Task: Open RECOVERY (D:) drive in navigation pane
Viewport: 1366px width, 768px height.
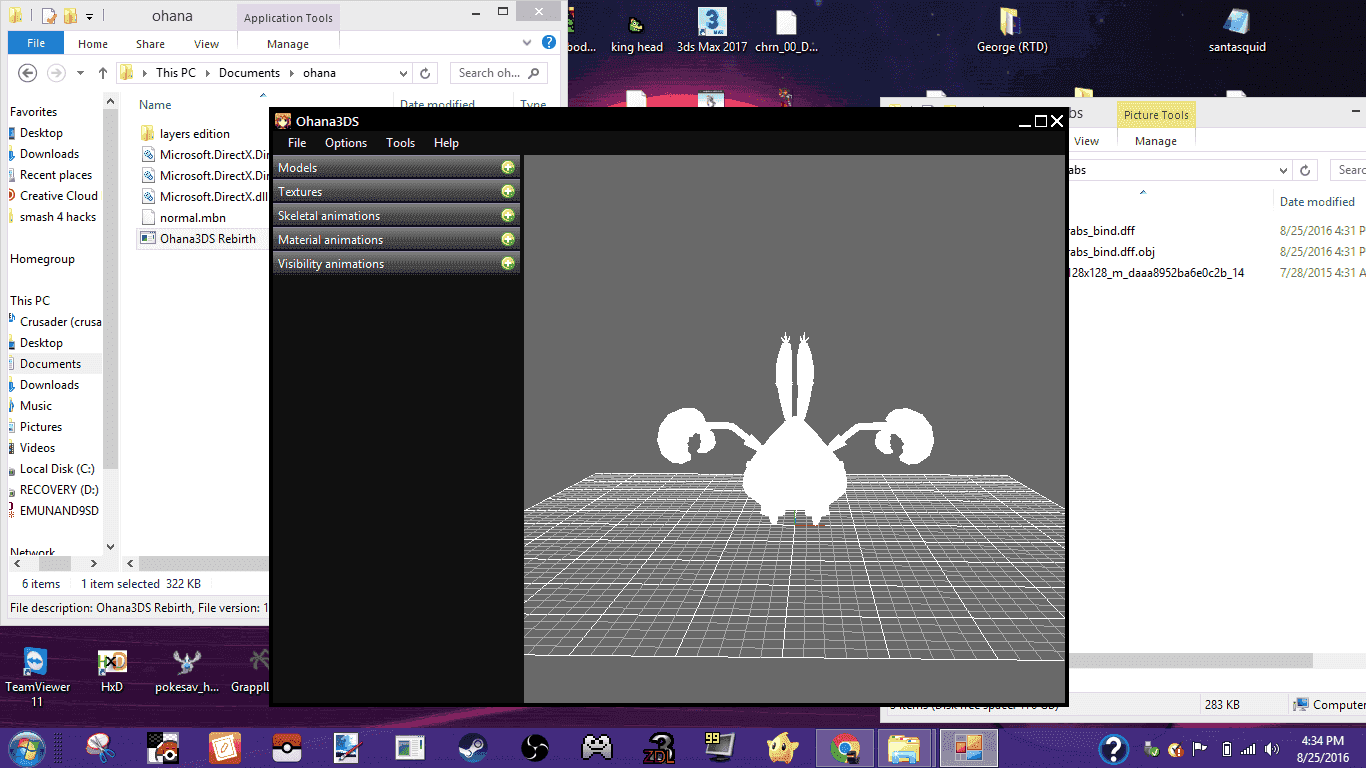Action: [x=60, y=490]
